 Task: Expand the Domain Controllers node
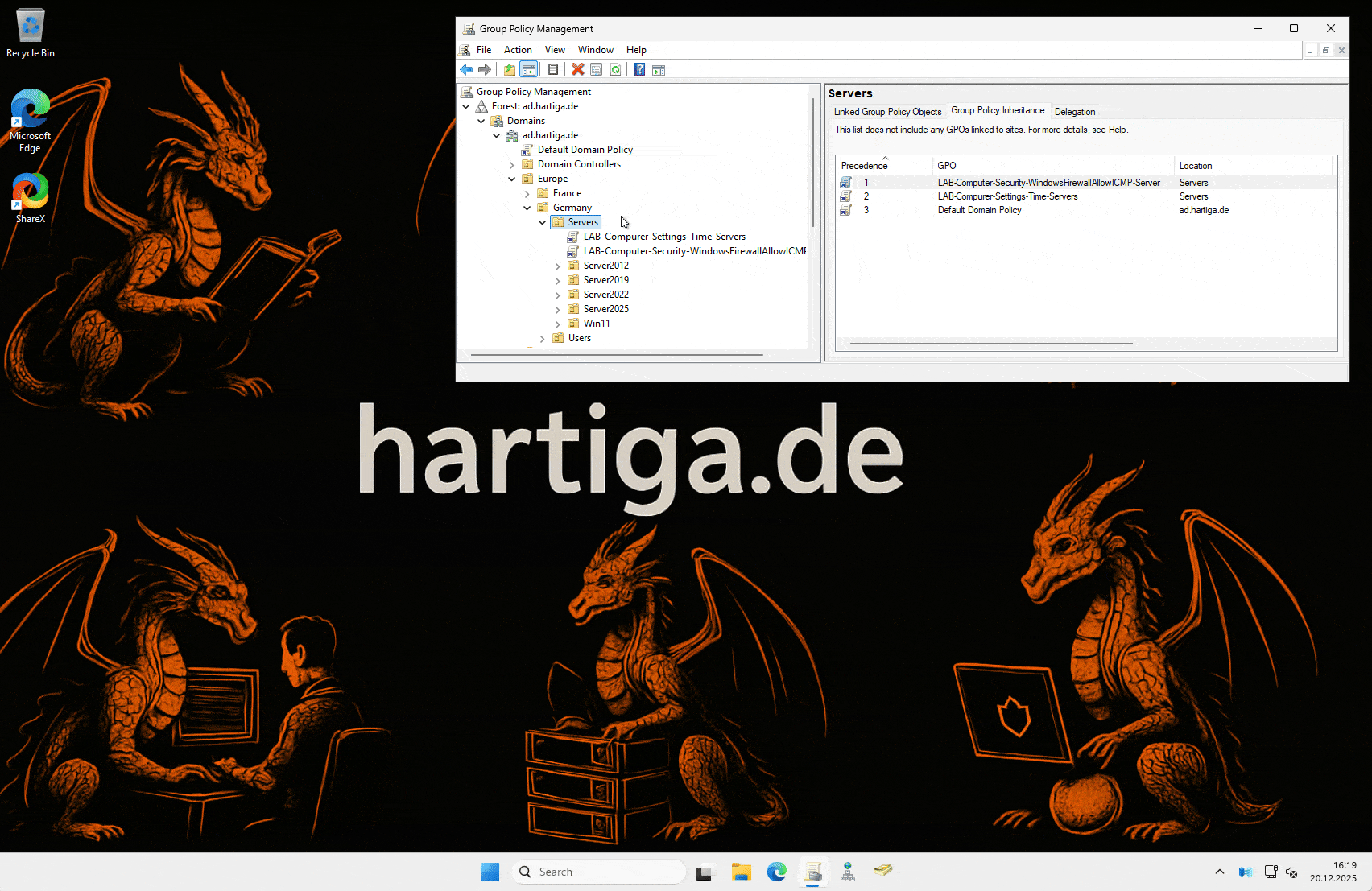[x=512, y=165]
